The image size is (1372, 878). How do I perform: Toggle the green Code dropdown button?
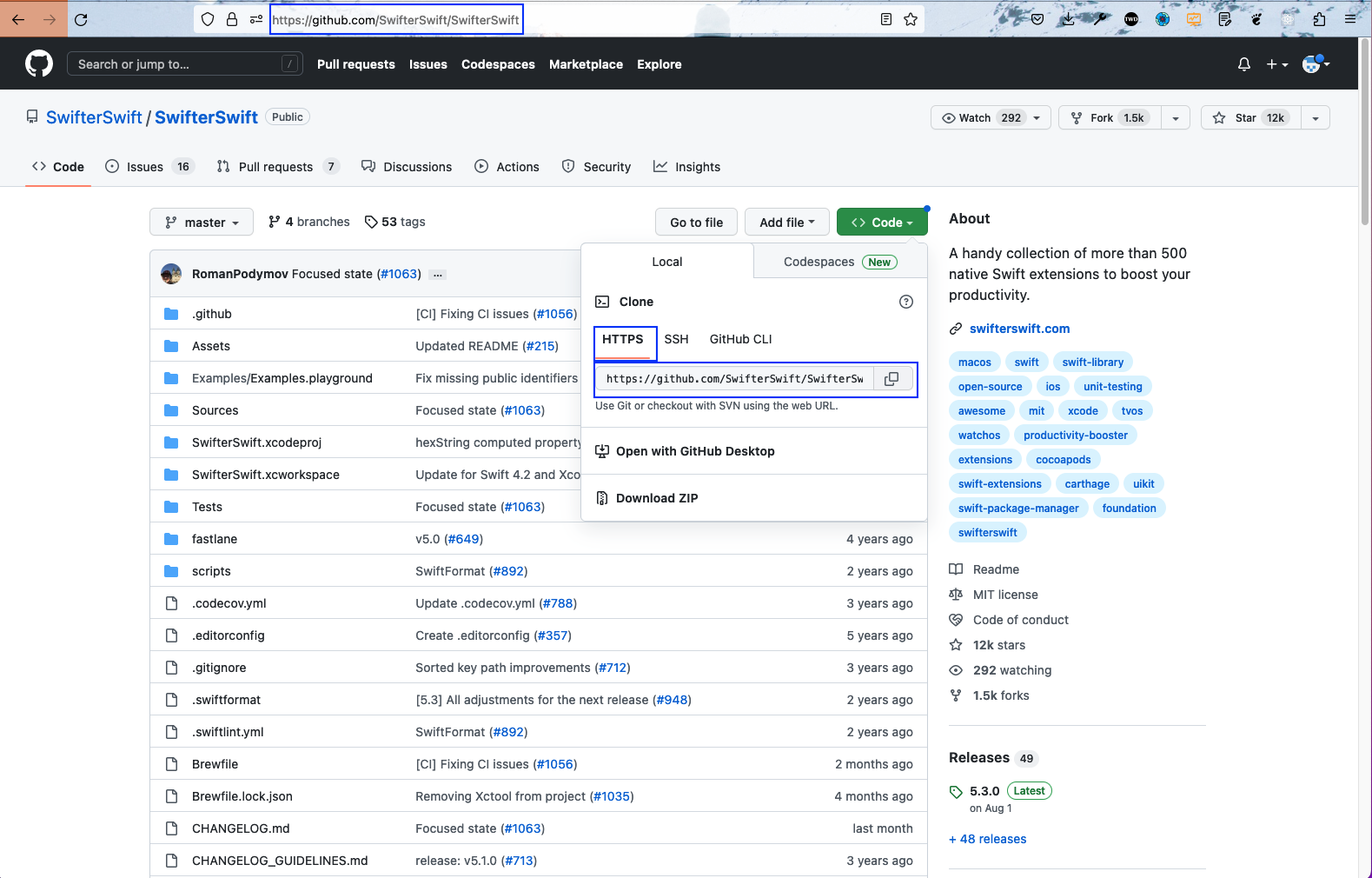[x=882, y=222]
